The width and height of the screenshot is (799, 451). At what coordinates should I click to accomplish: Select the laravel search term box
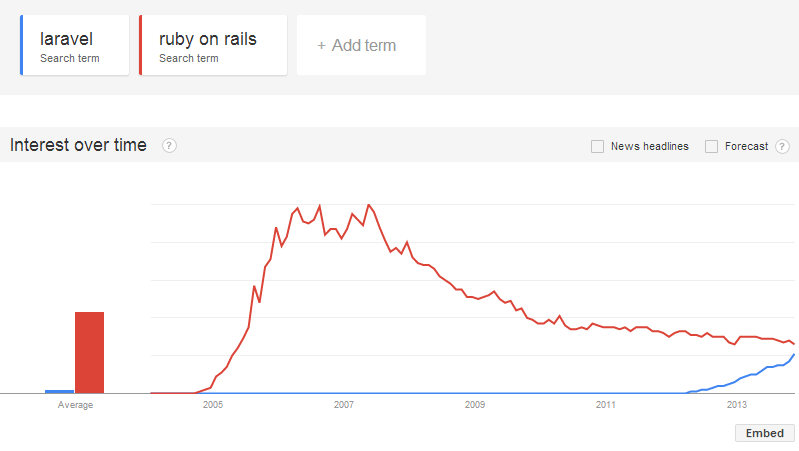[75, 45]
